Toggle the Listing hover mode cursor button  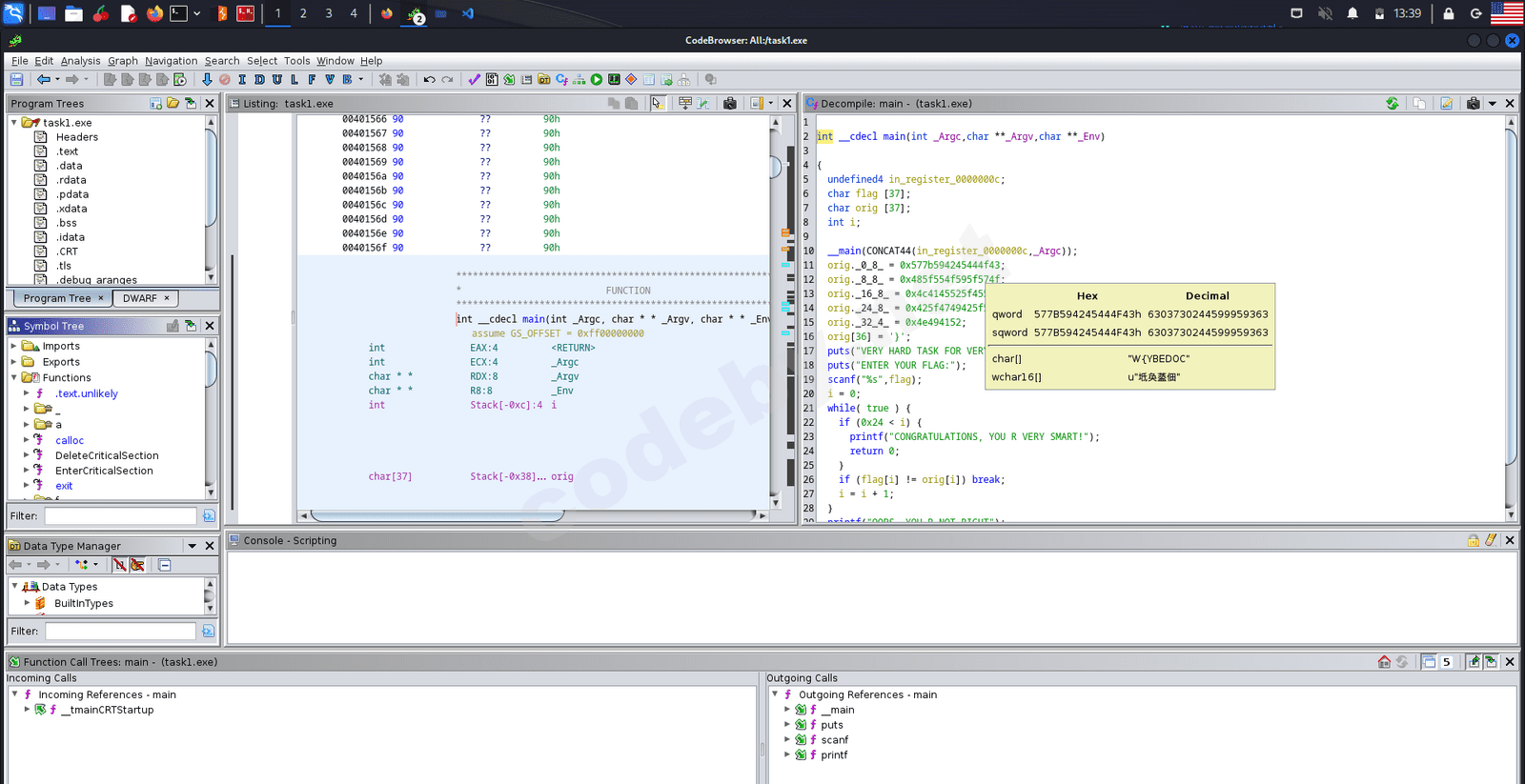(x=658, y=104)
